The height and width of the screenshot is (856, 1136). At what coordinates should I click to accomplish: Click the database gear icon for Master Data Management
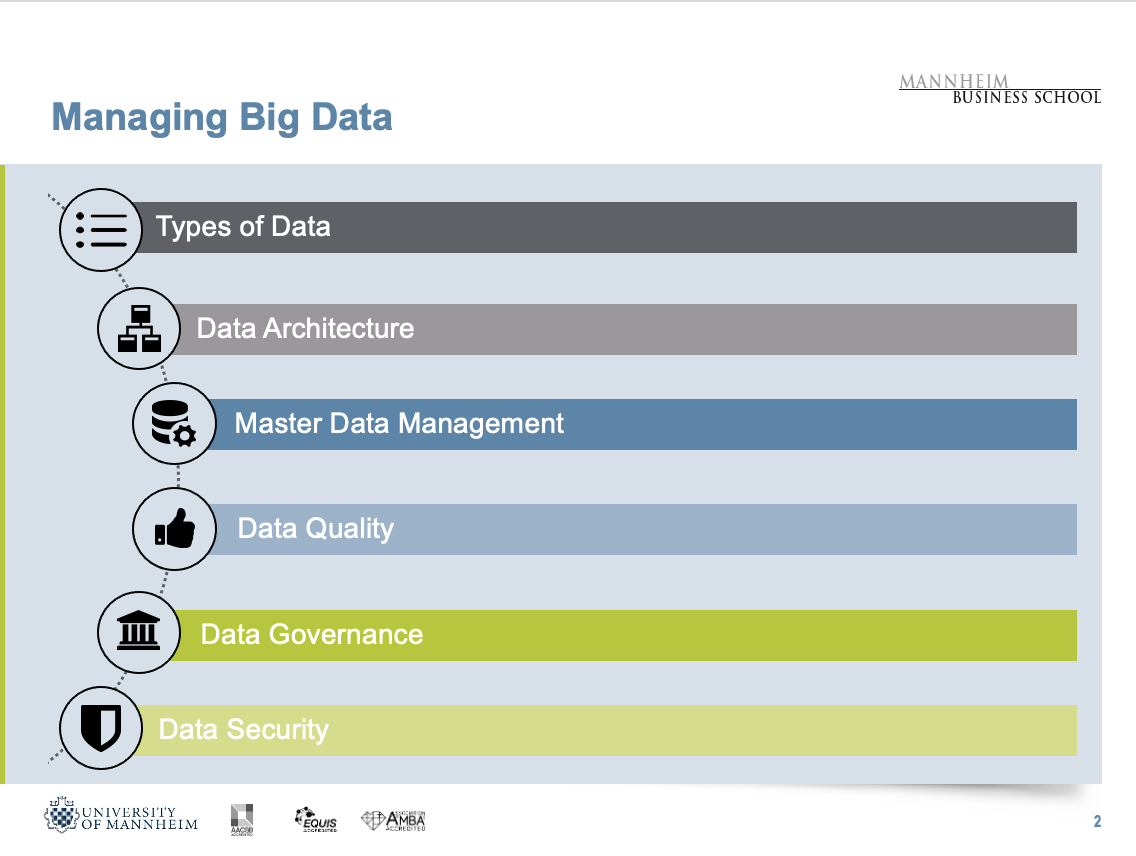click(174, 424)
